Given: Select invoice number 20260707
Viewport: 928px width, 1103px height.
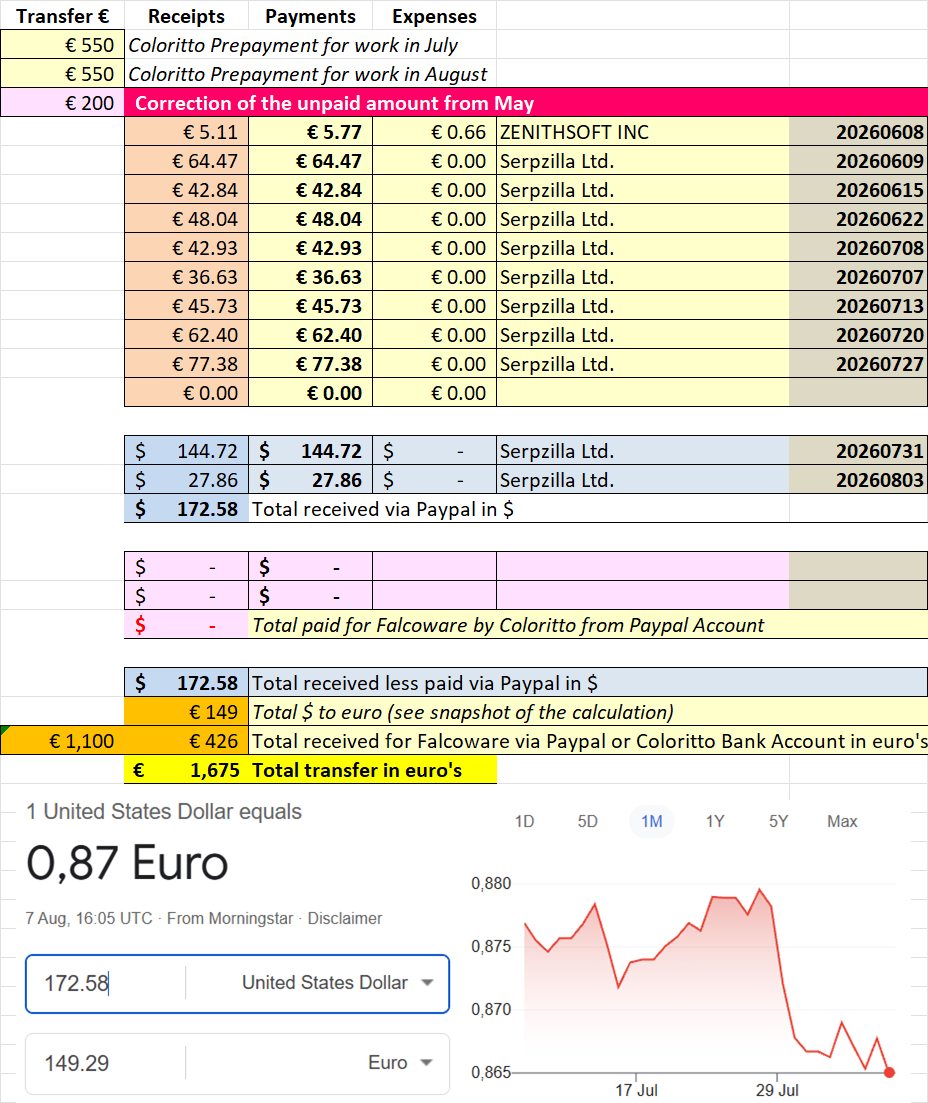Looking at the screenshot, I should tap(858, 277).
